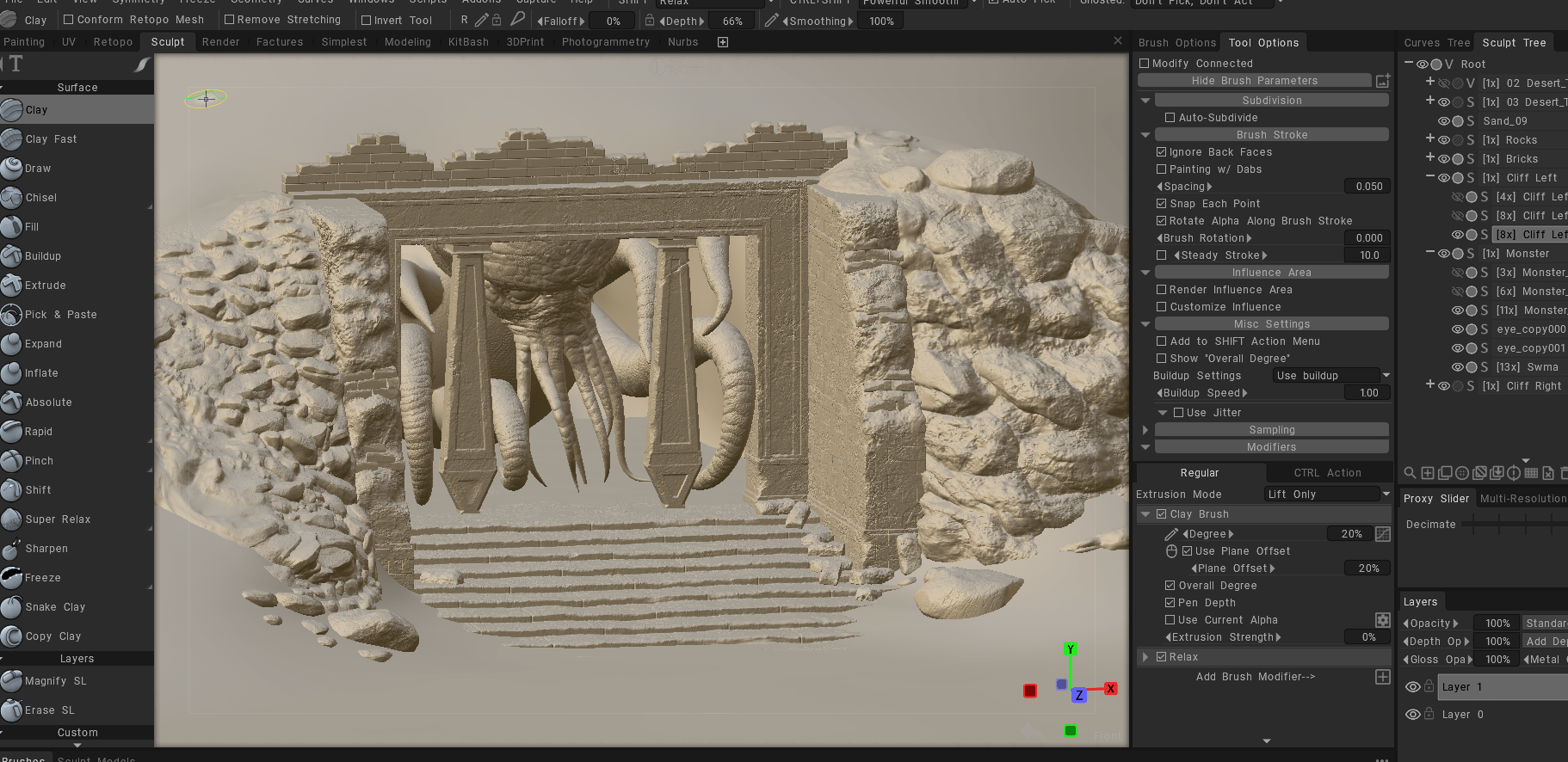This screenshot has height=762, width=1568.
Task: Switch to Curves Tree tab
Action: 1437,43
